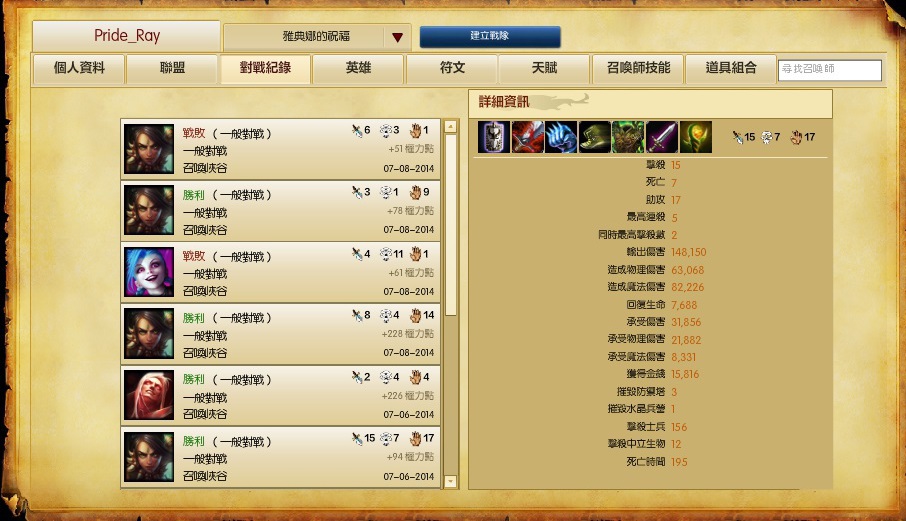Open the 雅典娜的祝福 dropdown arrow

click(398, 37)
